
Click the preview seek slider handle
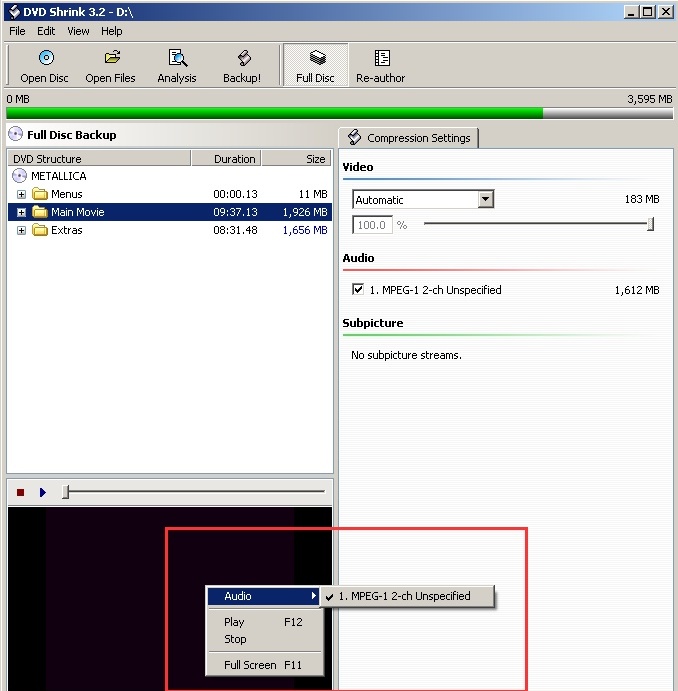coord(66,492)
